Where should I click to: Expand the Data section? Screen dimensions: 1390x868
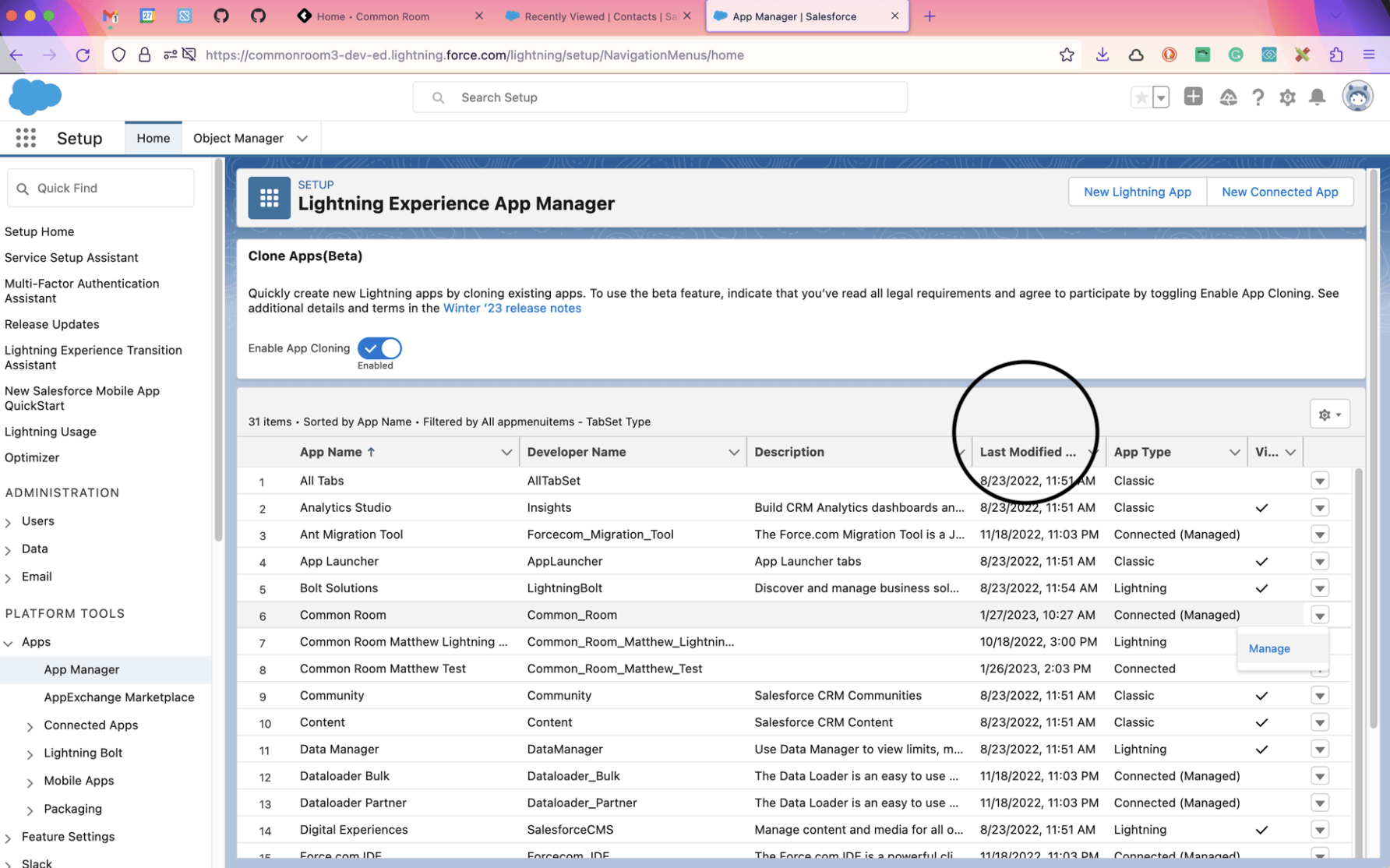point(9,550)
